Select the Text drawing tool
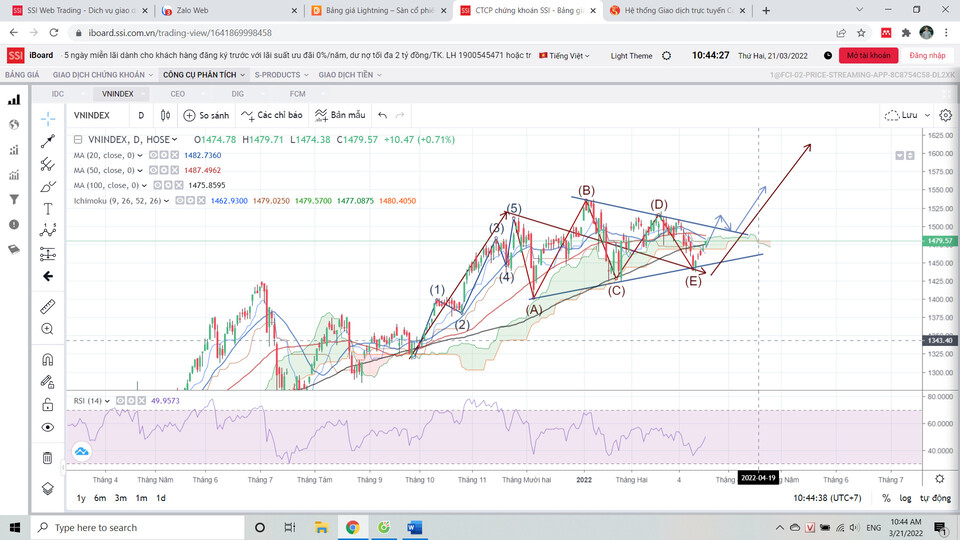The image size is (960, 540). [x=47, y=209]
